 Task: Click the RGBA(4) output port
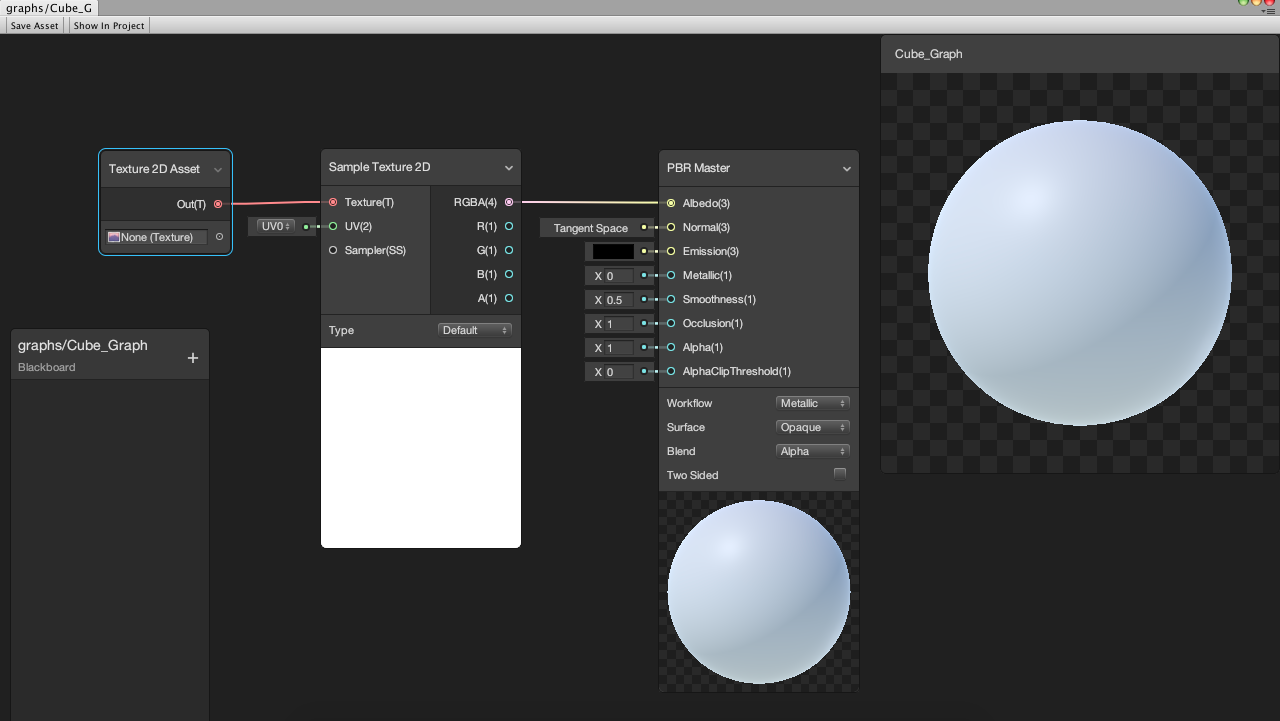pos(509,202)
